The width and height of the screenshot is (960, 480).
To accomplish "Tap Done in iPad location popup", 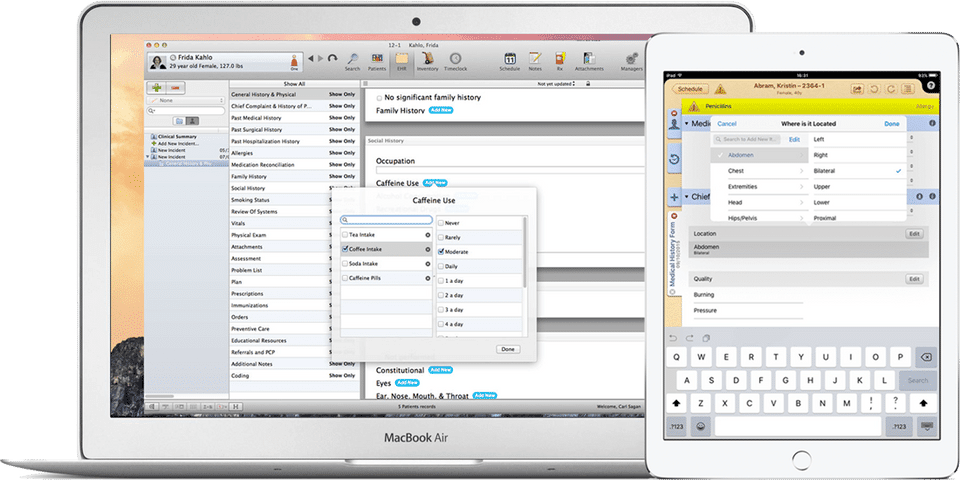I will (x=891, y=124).
